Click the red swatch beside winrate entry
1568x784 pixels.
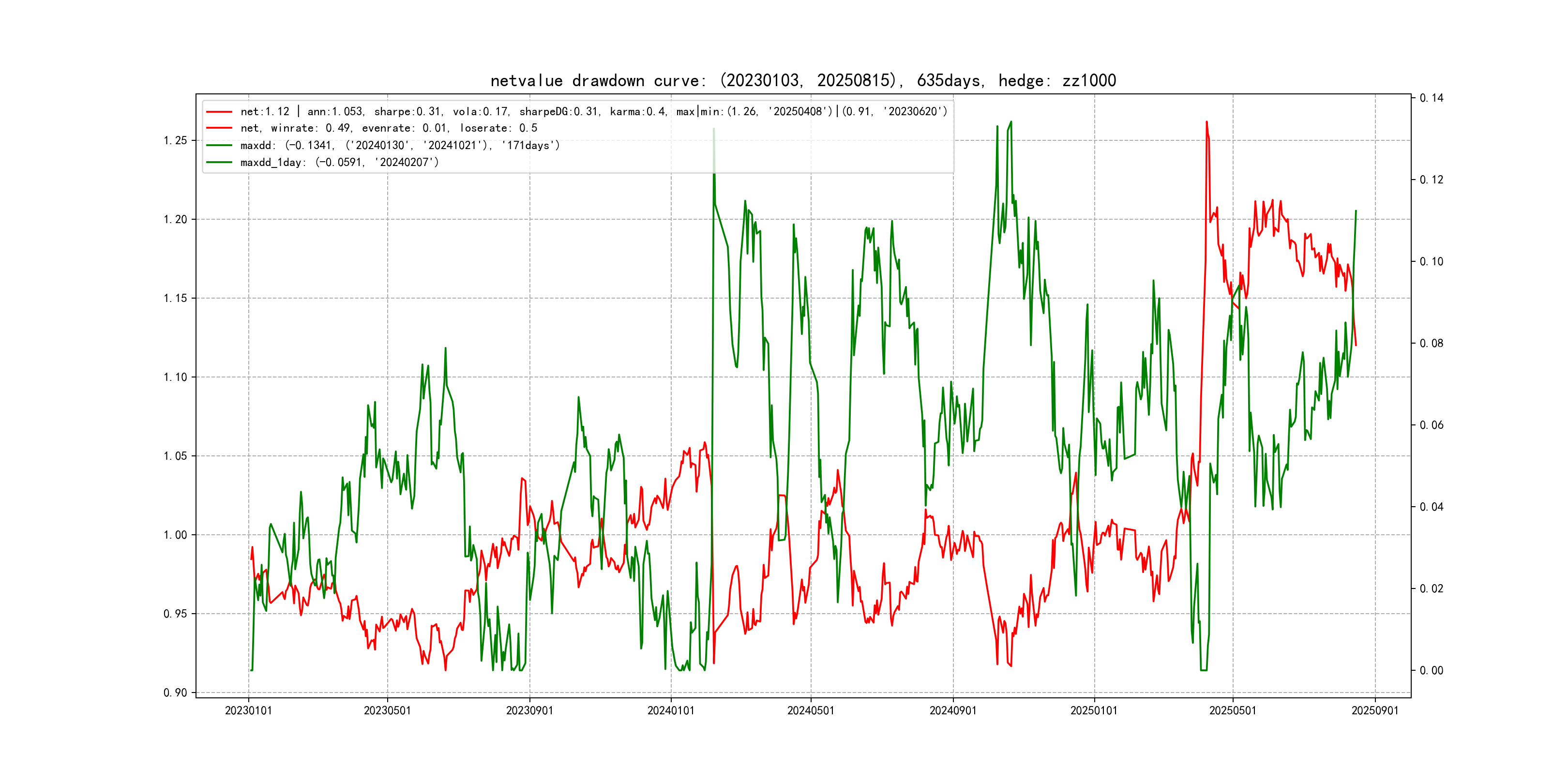click(219, 128)
